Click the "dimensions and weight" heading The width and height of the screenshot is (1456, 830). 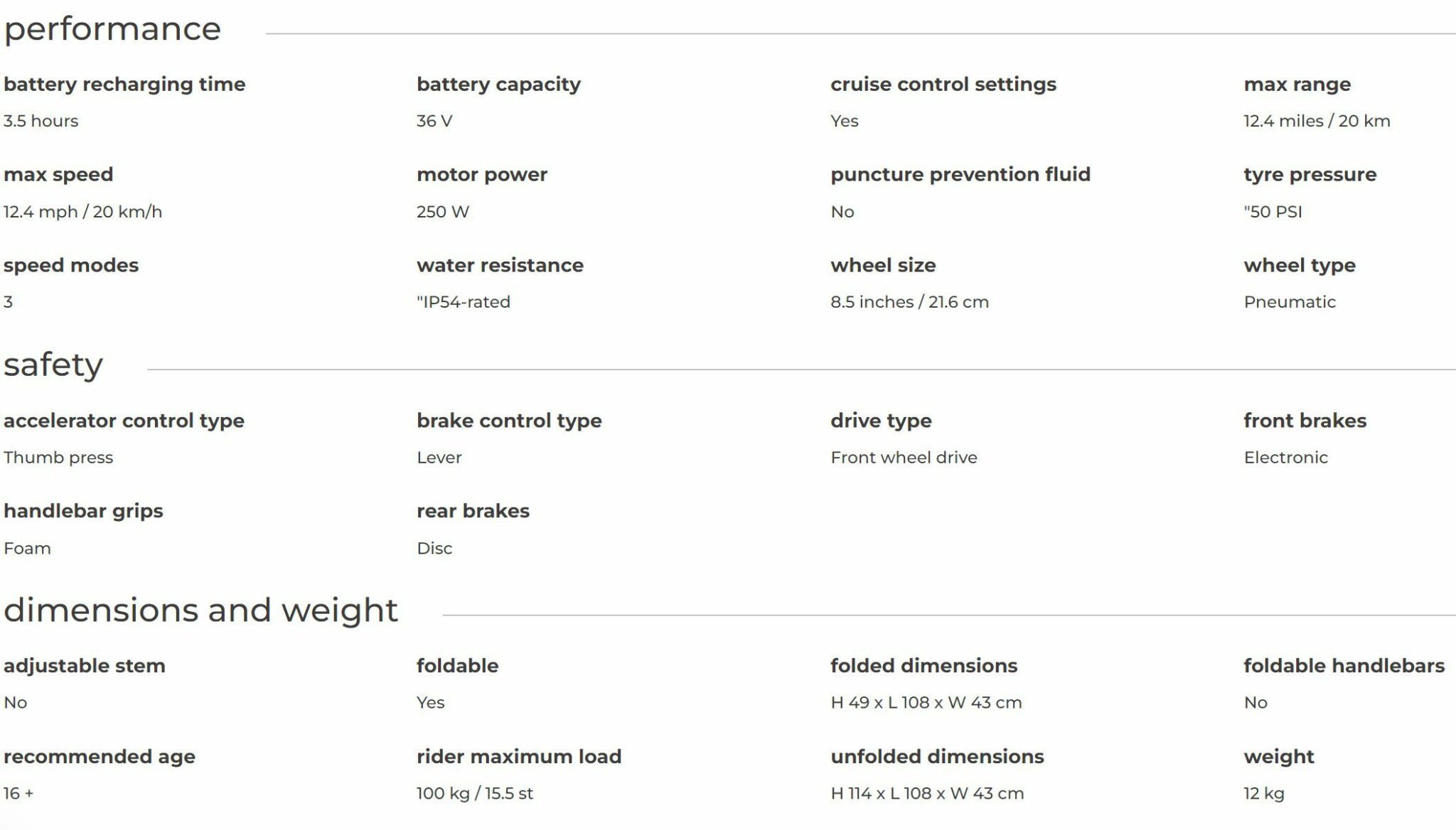pyautogui.click(x=200, y=610)
